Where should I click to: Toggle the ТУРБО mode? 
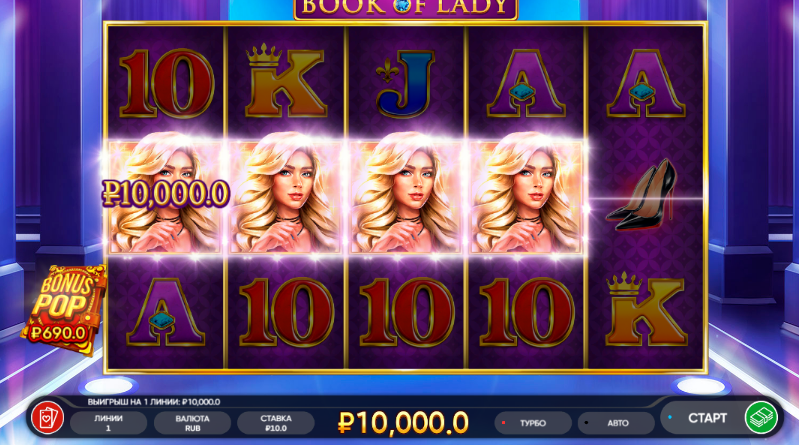click(532, 423)
